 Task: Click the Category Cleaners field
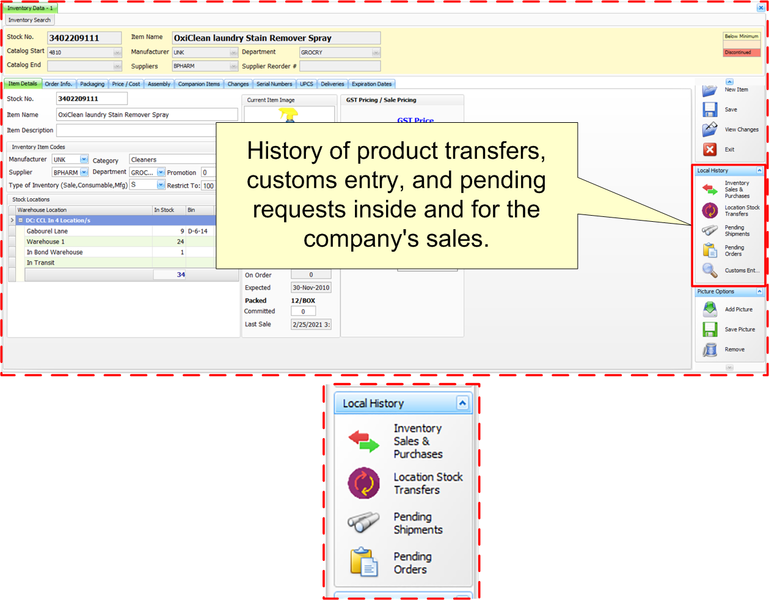172,159
